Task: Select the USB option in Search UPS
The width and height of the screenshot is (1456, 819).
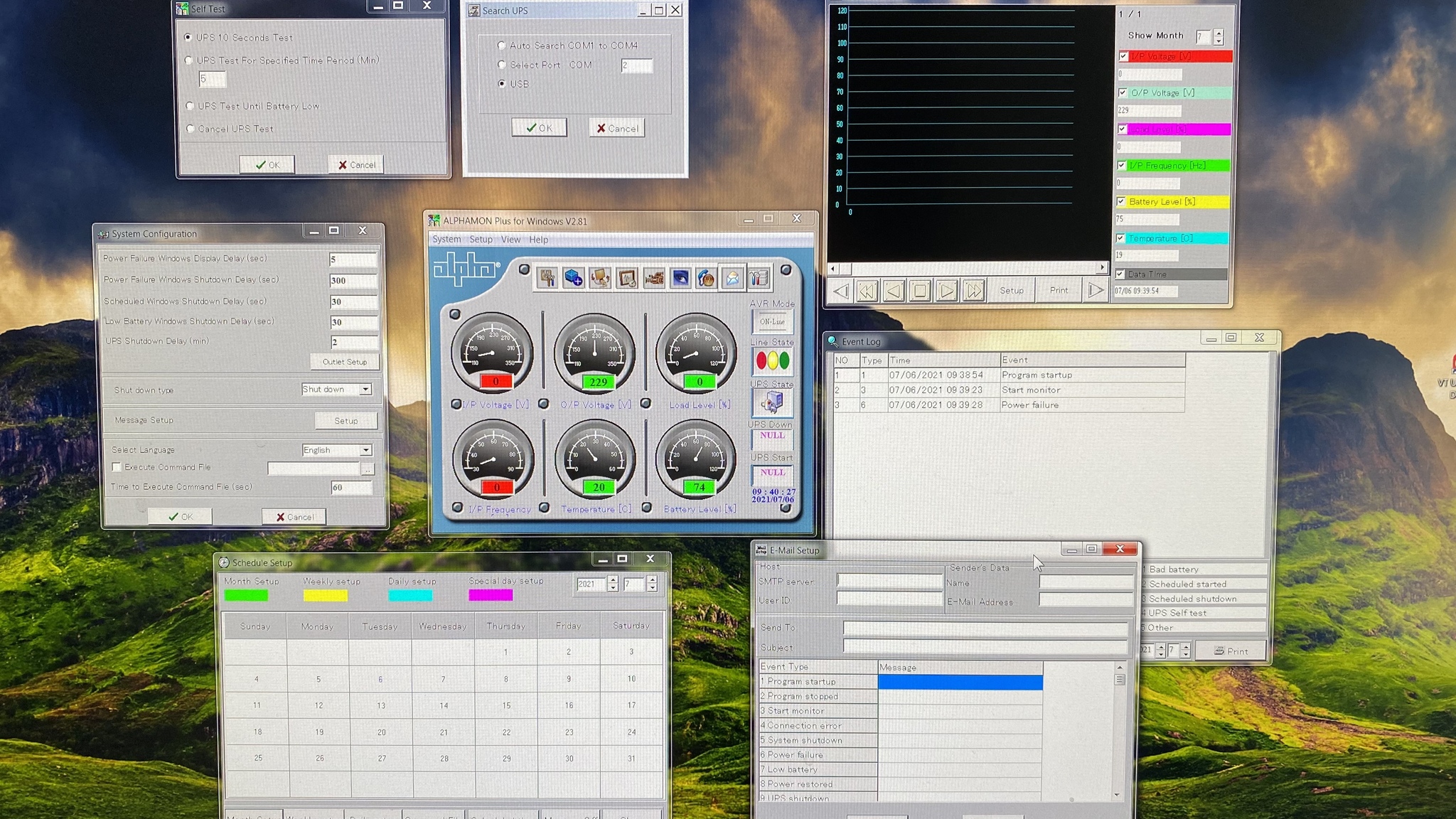Action: (502, 84)
